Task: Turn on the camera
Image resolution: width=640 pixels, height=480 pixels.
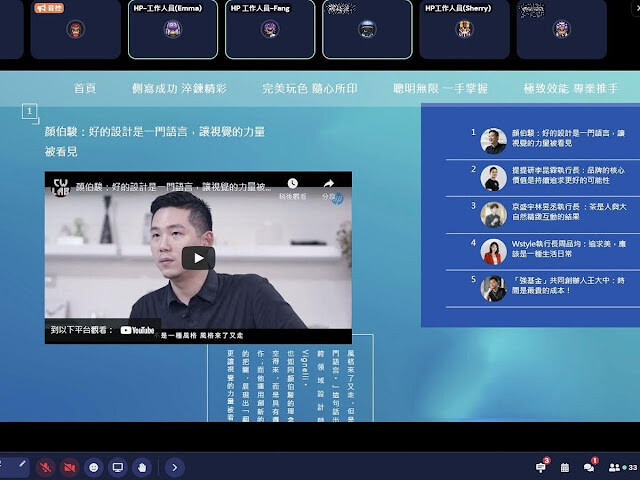Action: [69, 467]
